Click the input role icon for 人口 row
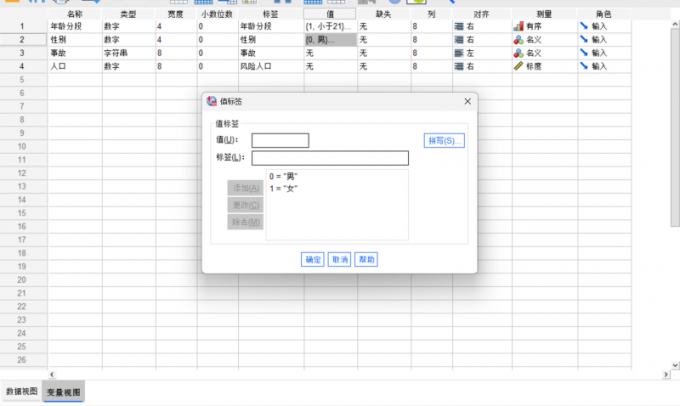 coord(584,66)
